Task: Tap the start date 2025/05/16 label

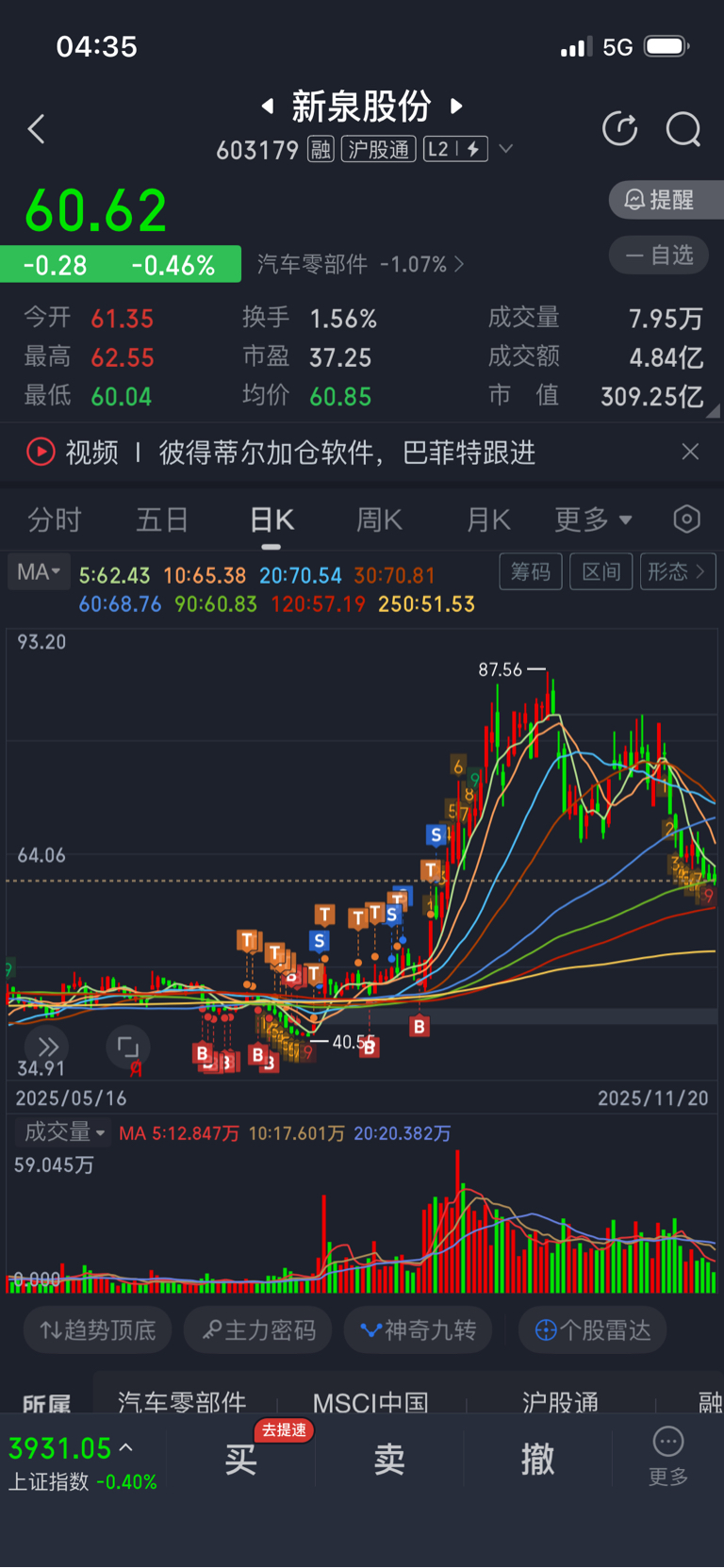Action: (x=71, y=1098)
